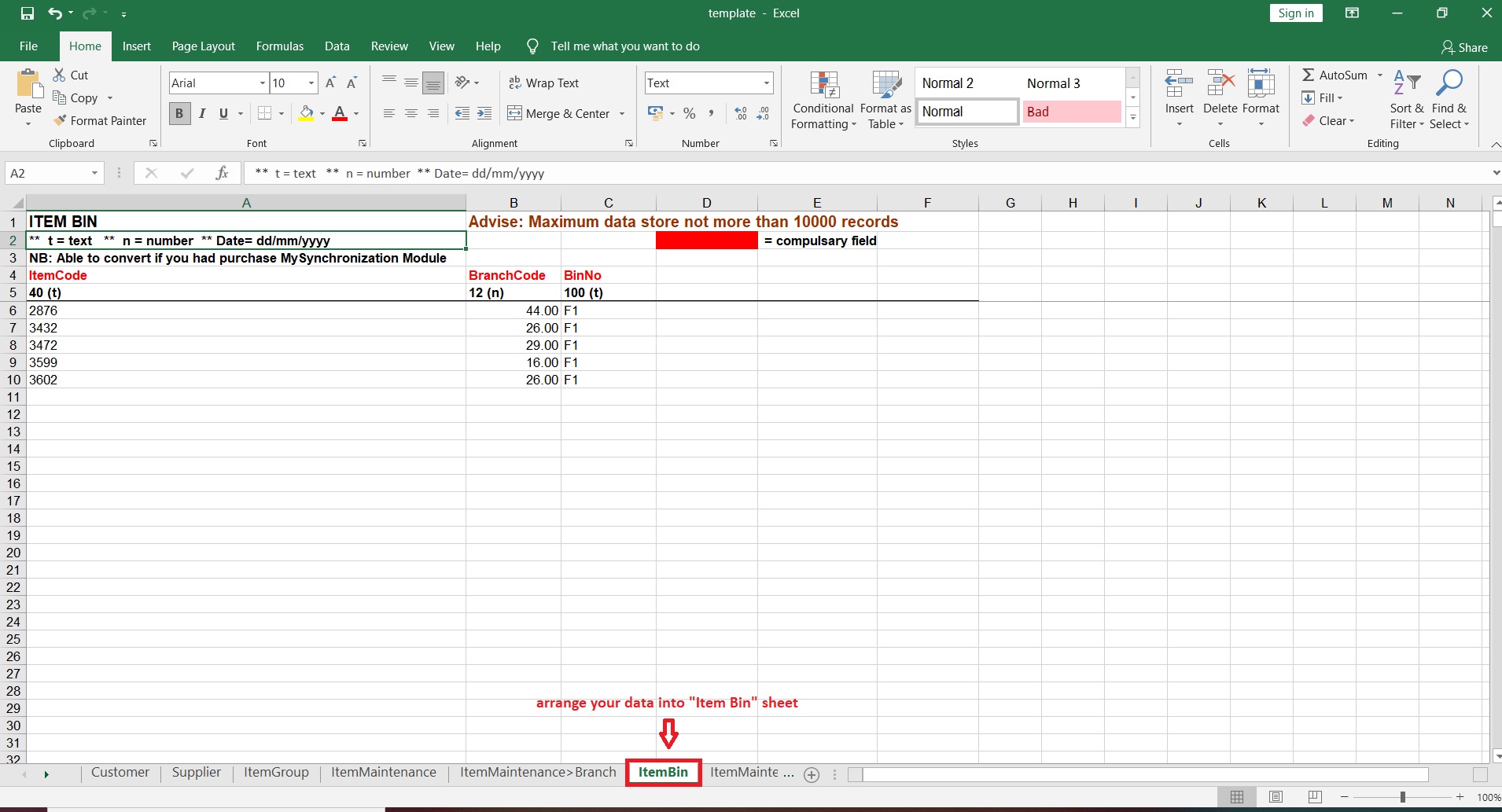Toggle Bold formatting
Image resolution: width=1502 pixels, height=812 pixels.
(179, 113)
